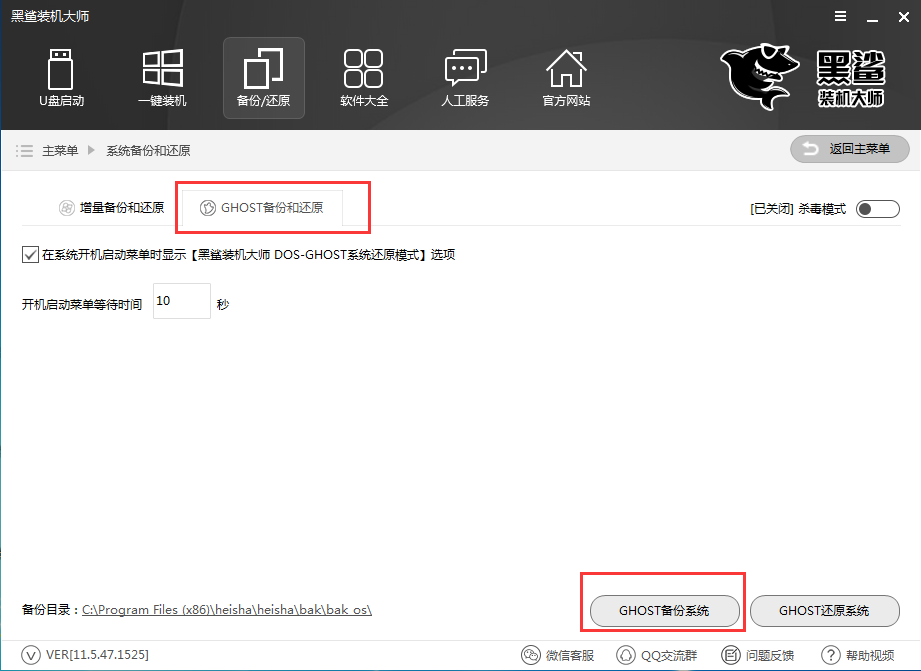The height and width of the screenshot is (671, 921).
Task: Click the 备份目录 label
Action: pyautogui.click(x=50, y=610)
